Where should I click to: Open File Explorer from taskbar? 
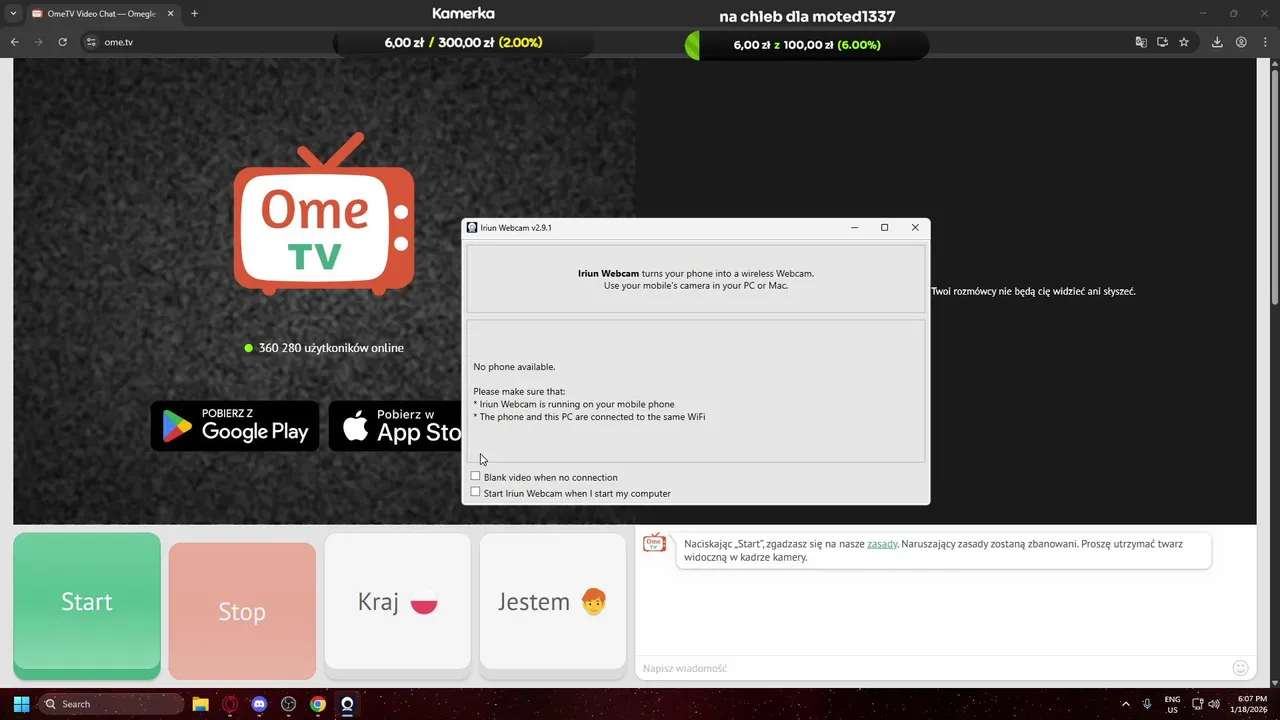click(200, 704)
